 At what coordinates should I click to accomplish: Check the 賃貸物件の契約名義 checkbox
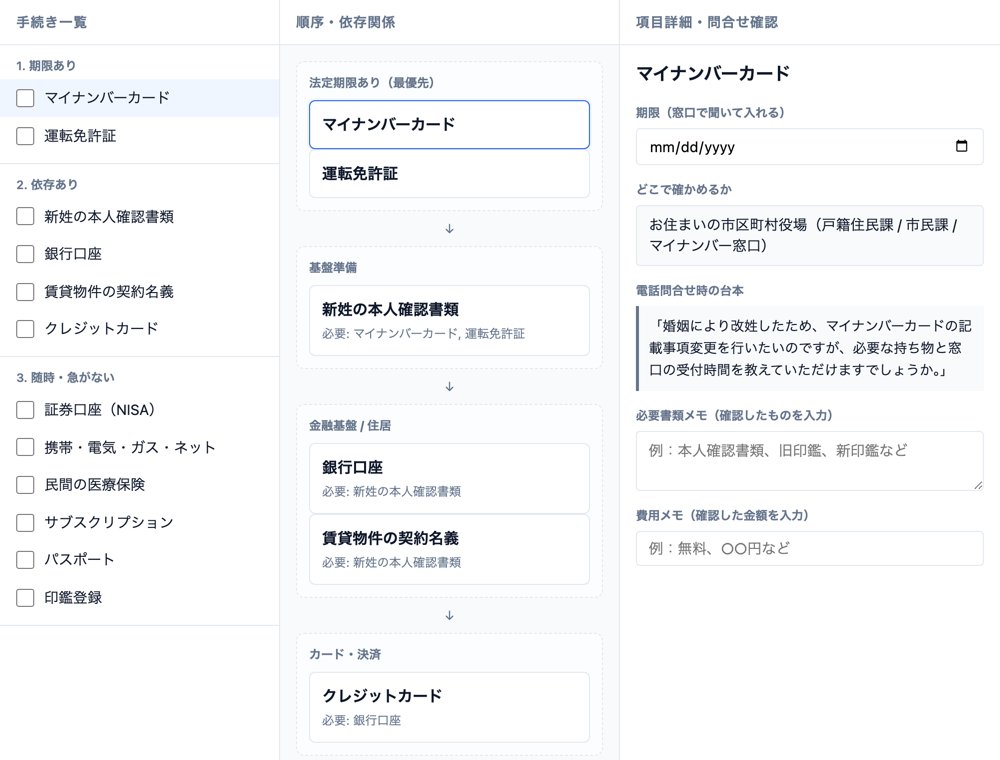point(25,292)
